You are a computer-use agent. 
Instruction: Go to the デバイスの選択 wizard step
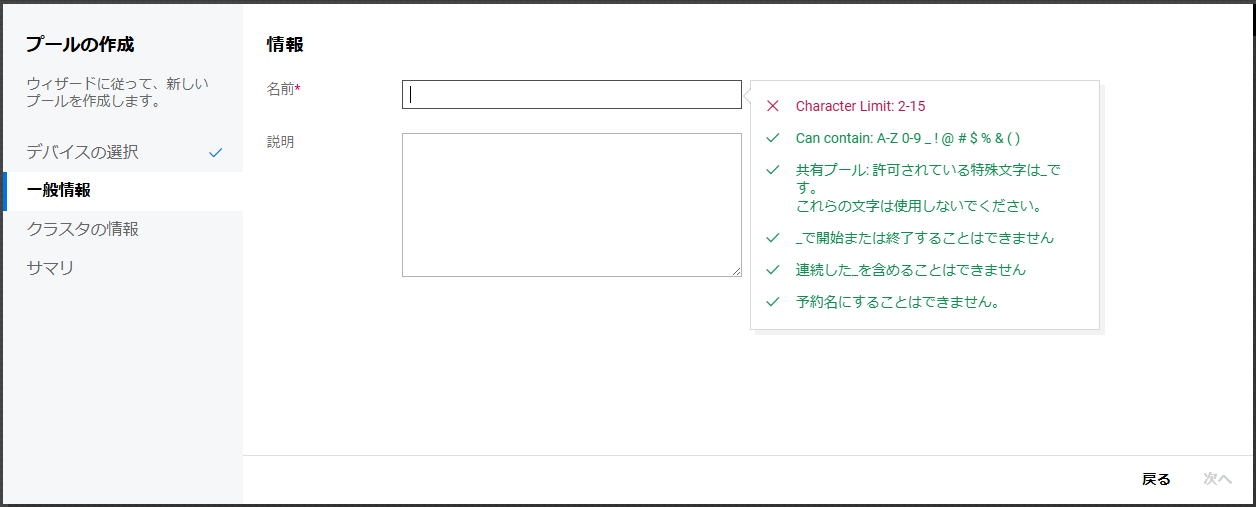pyautogui.click(x=83, y=153)
